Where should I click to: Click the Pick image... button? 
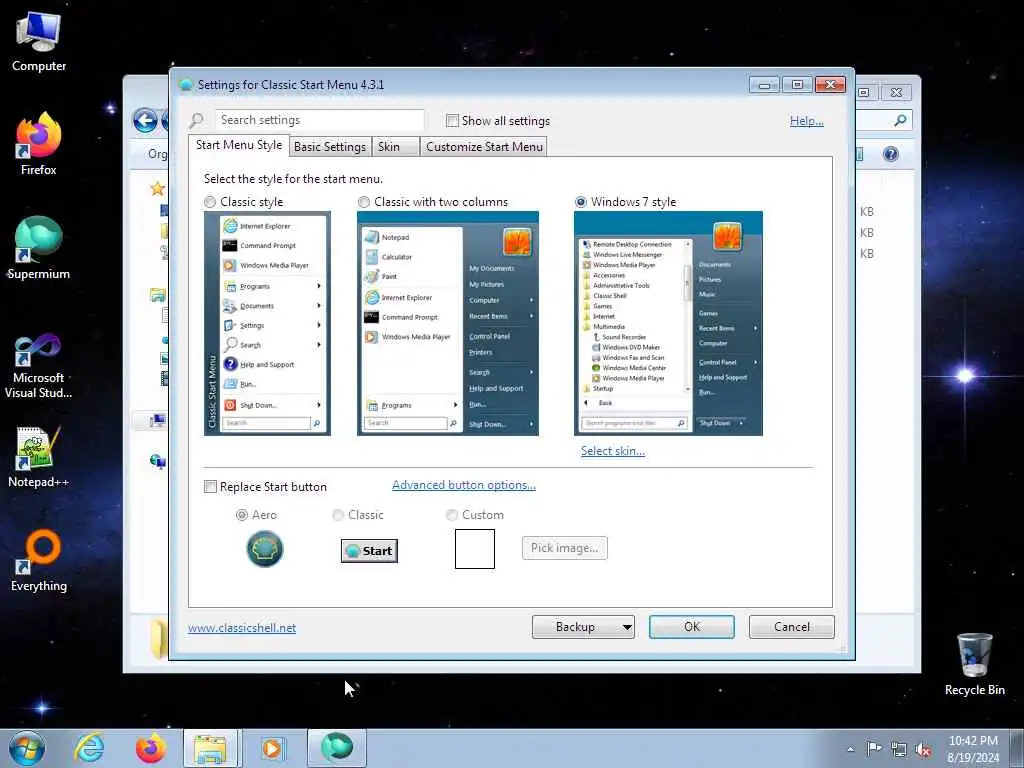coord(565,548)
